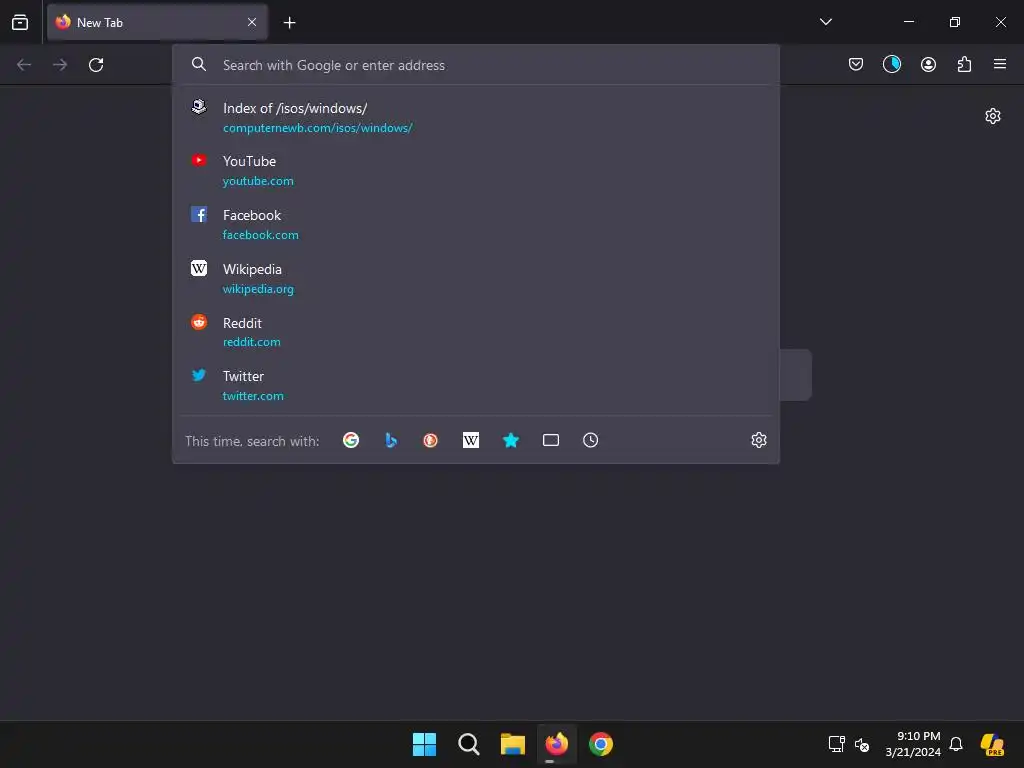
Task: Open Firefox account menu
Action: tap(928, 64)
